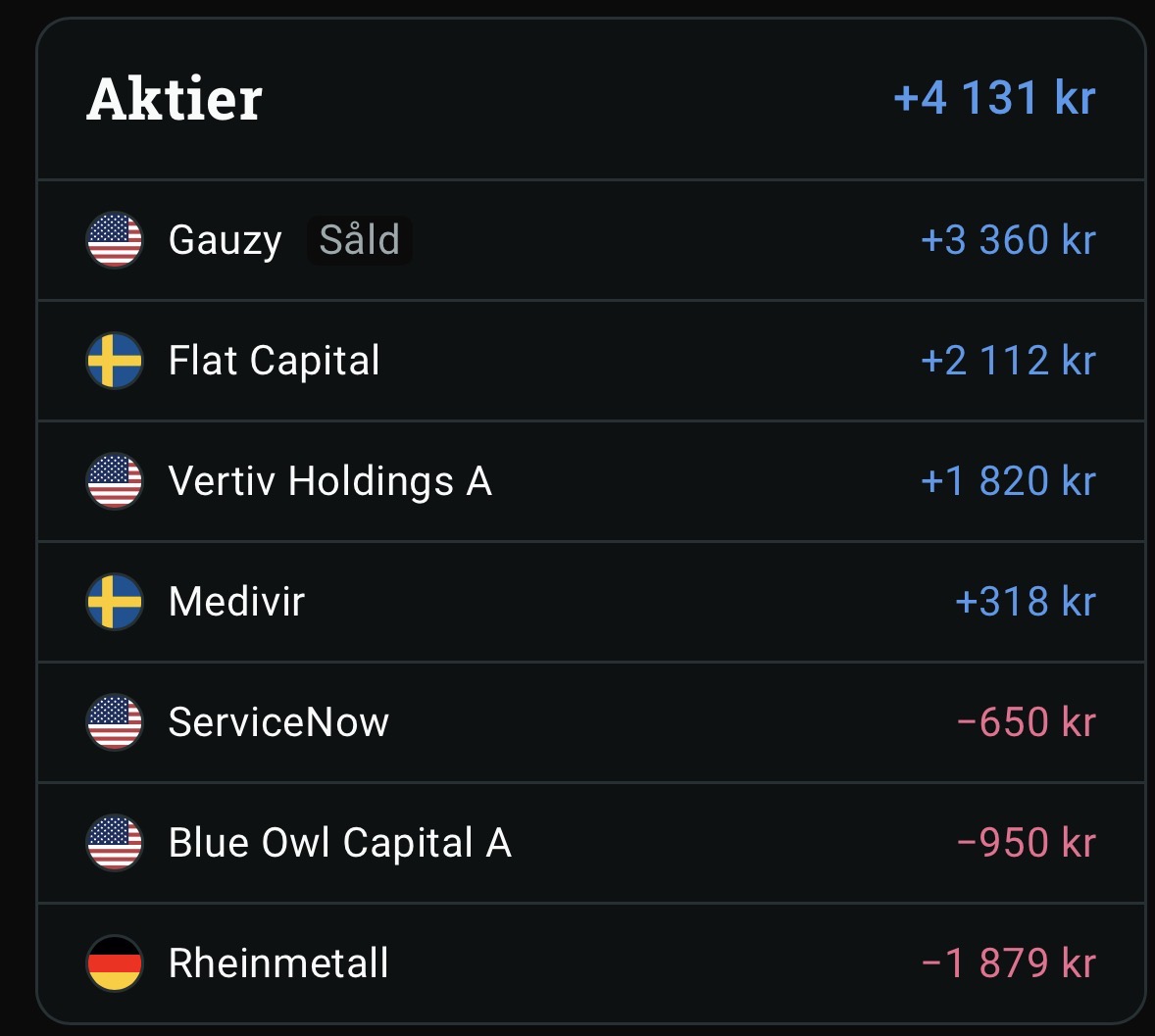Tap the −1 879 kr Rheinmetall loss
1155x1036 pixels.
(x=1008, y=963)
